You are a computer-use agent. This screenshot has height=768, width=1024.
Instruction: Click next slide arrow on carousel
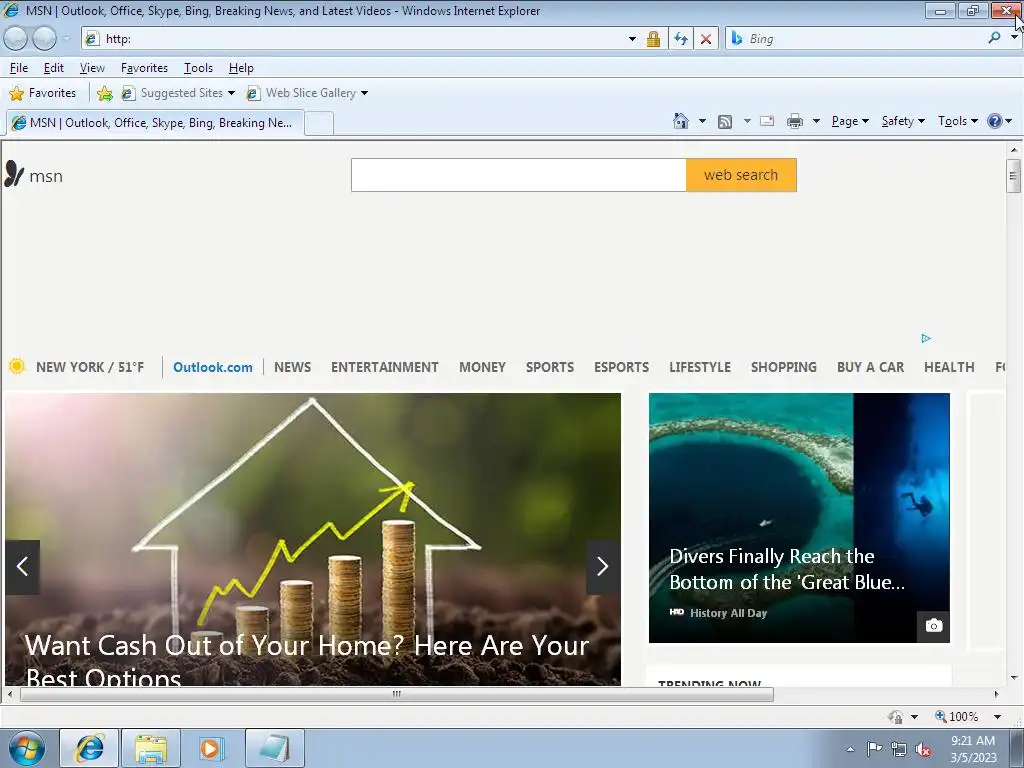(603, 567)
